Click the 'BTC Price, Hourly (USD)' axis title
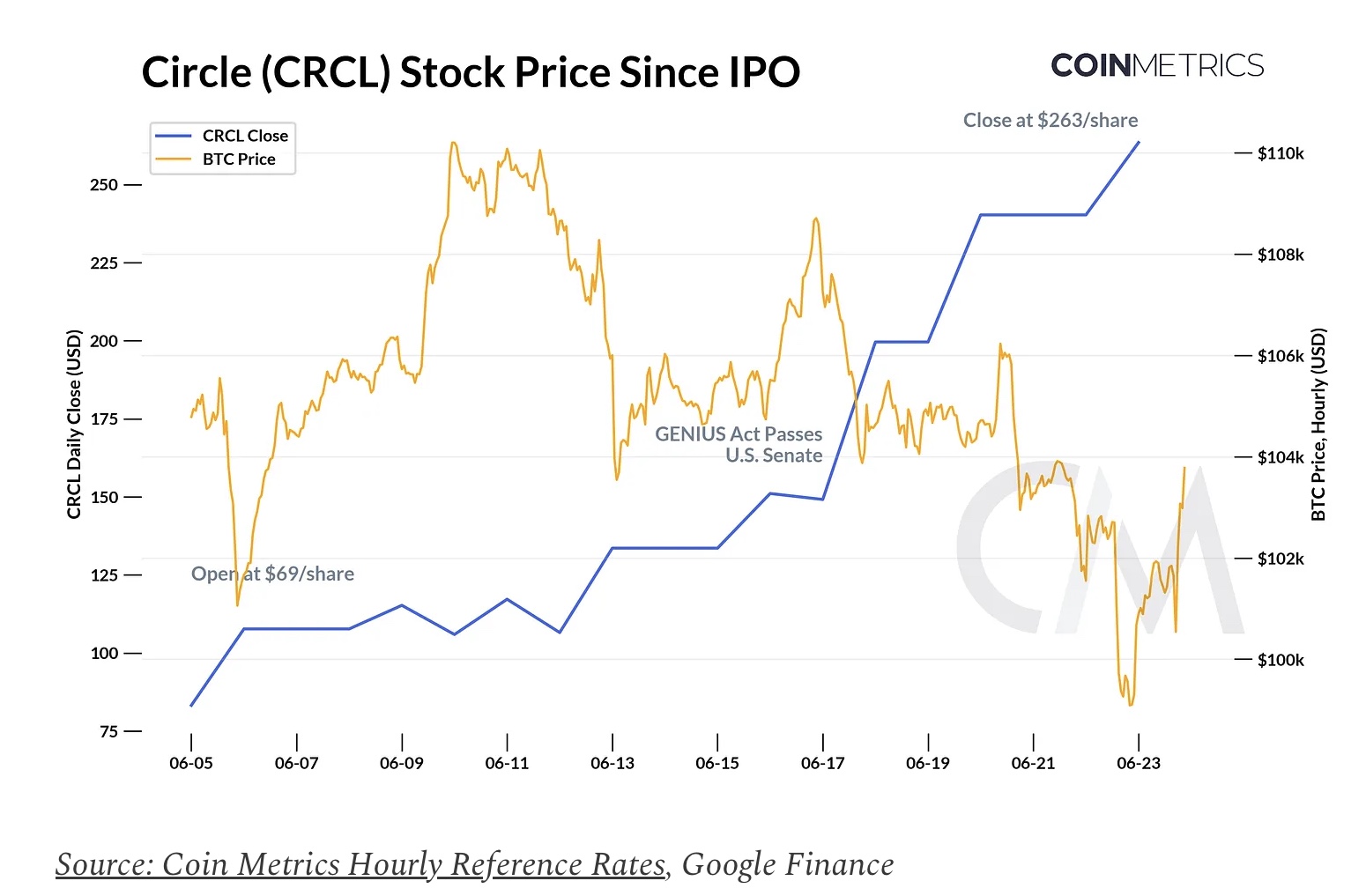The image size is (1366, 896). [1318, 424]
